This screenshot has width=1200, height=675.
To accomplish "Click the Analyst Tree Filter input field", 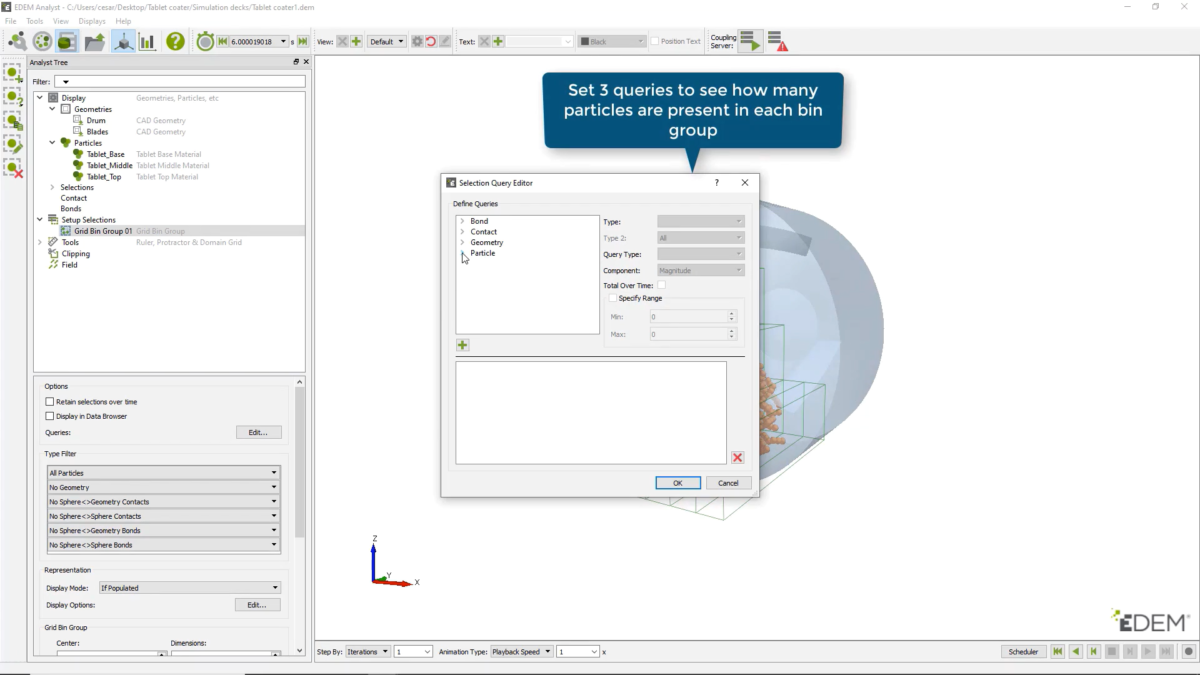I will pos(179,82).
